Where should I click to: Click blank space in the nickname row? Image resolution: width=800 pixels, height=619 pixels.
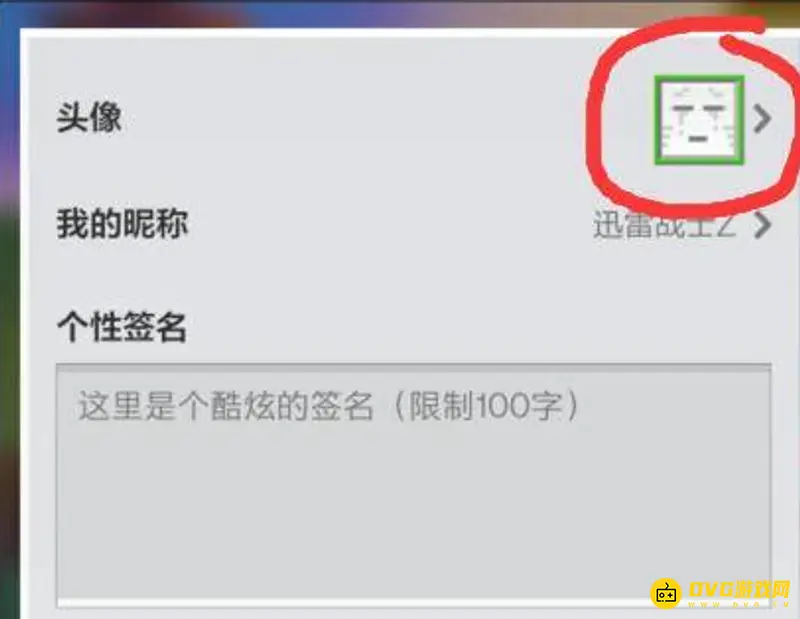click(x=388, y=225)
